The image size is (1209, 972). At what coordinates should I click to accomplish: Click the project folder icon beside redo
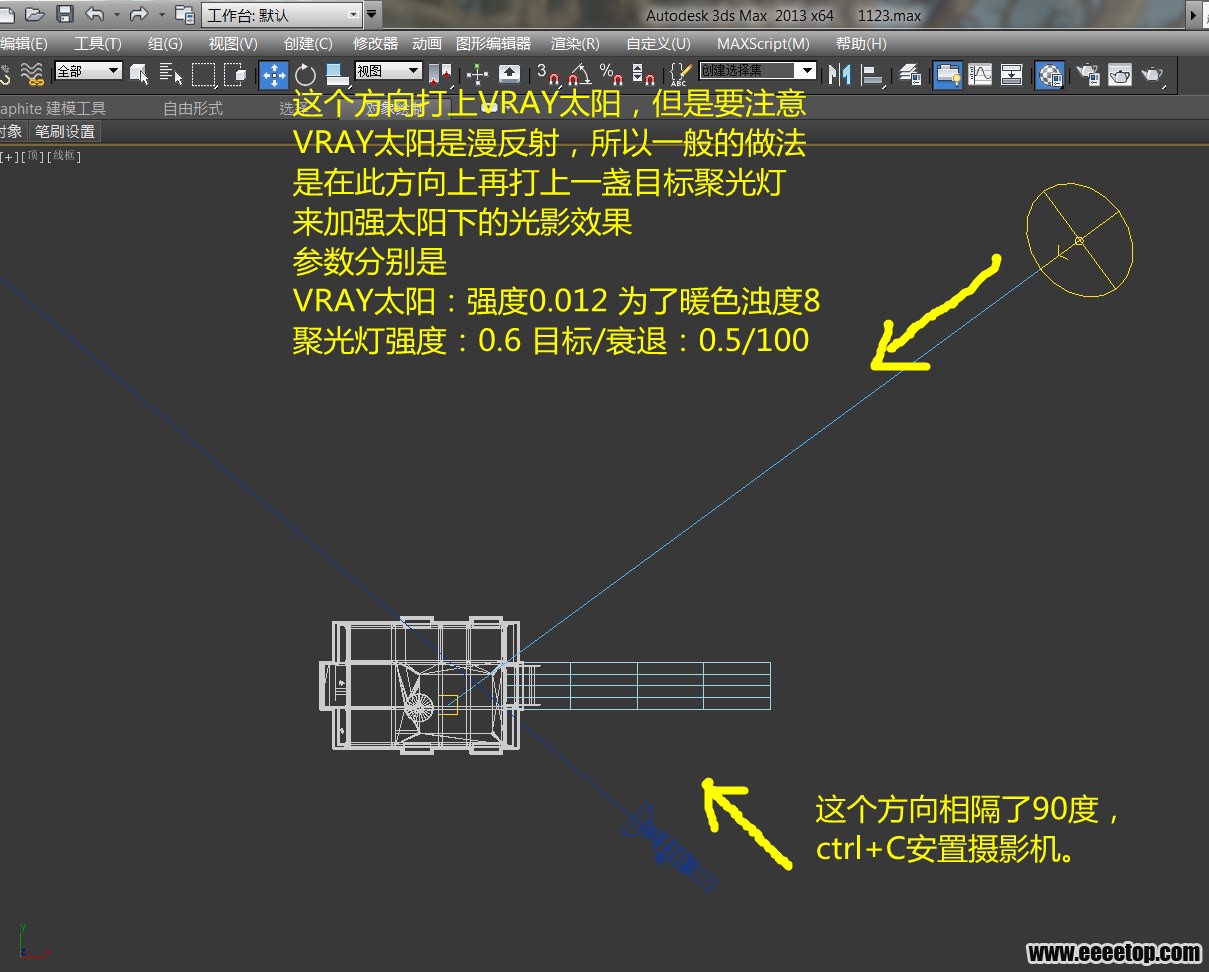pyautogui.click(x=184, y=14)
